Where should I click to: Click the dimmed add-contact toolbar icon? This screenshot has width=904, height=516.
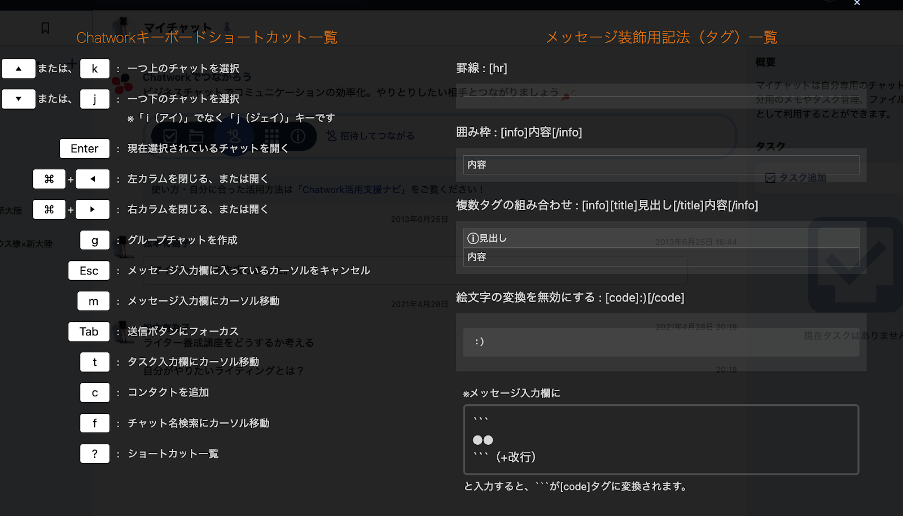(x=234, y=136)
